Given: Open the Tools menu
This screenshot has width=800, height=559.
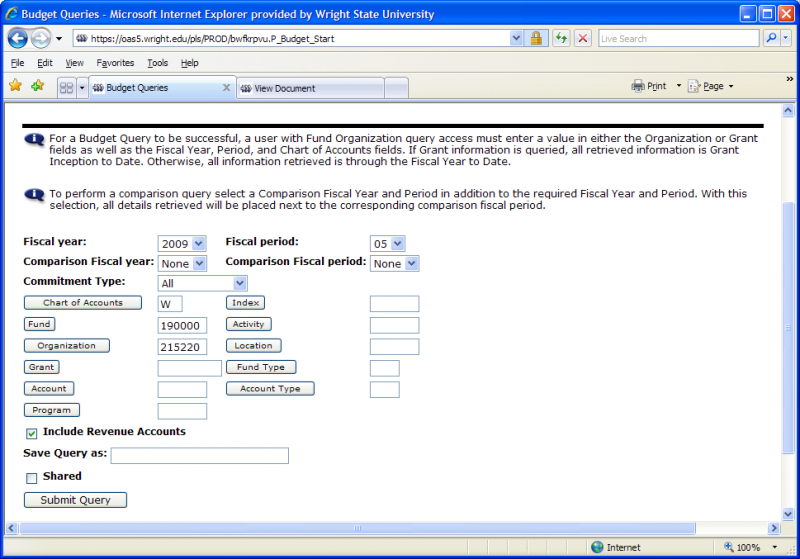Looking at the screenshot, I should click(x=158, y=63).
